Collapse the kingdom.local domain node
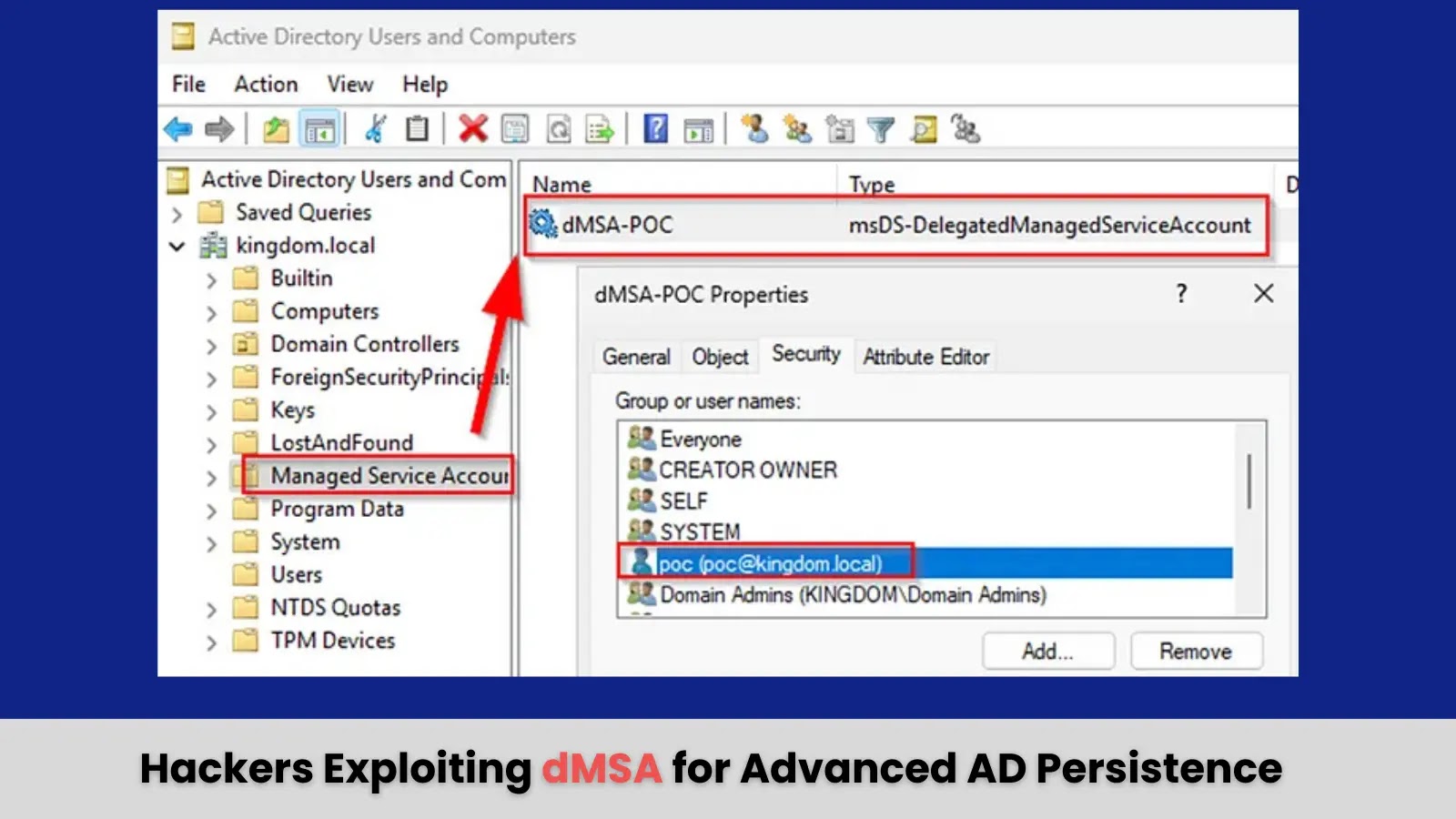 (x=176, y=245)
